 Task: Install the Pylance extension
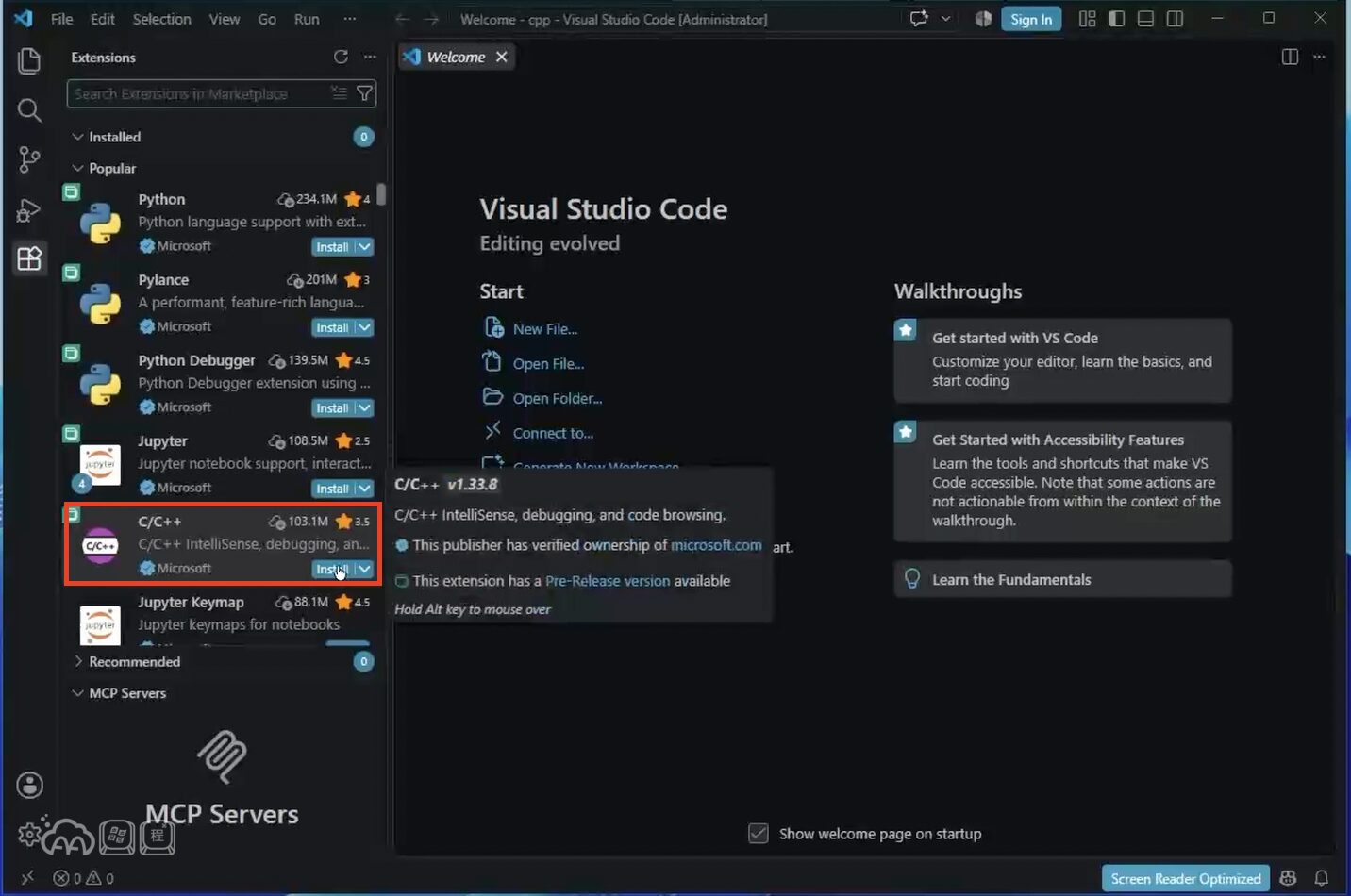[332, 327]
